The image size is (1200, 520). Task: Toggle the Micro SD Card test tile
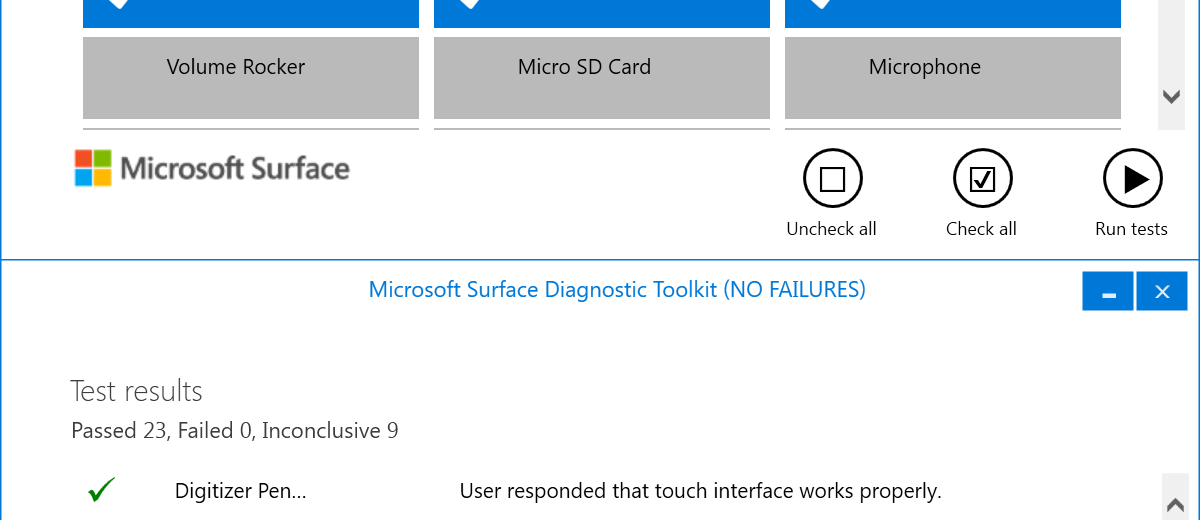[602, 78]
